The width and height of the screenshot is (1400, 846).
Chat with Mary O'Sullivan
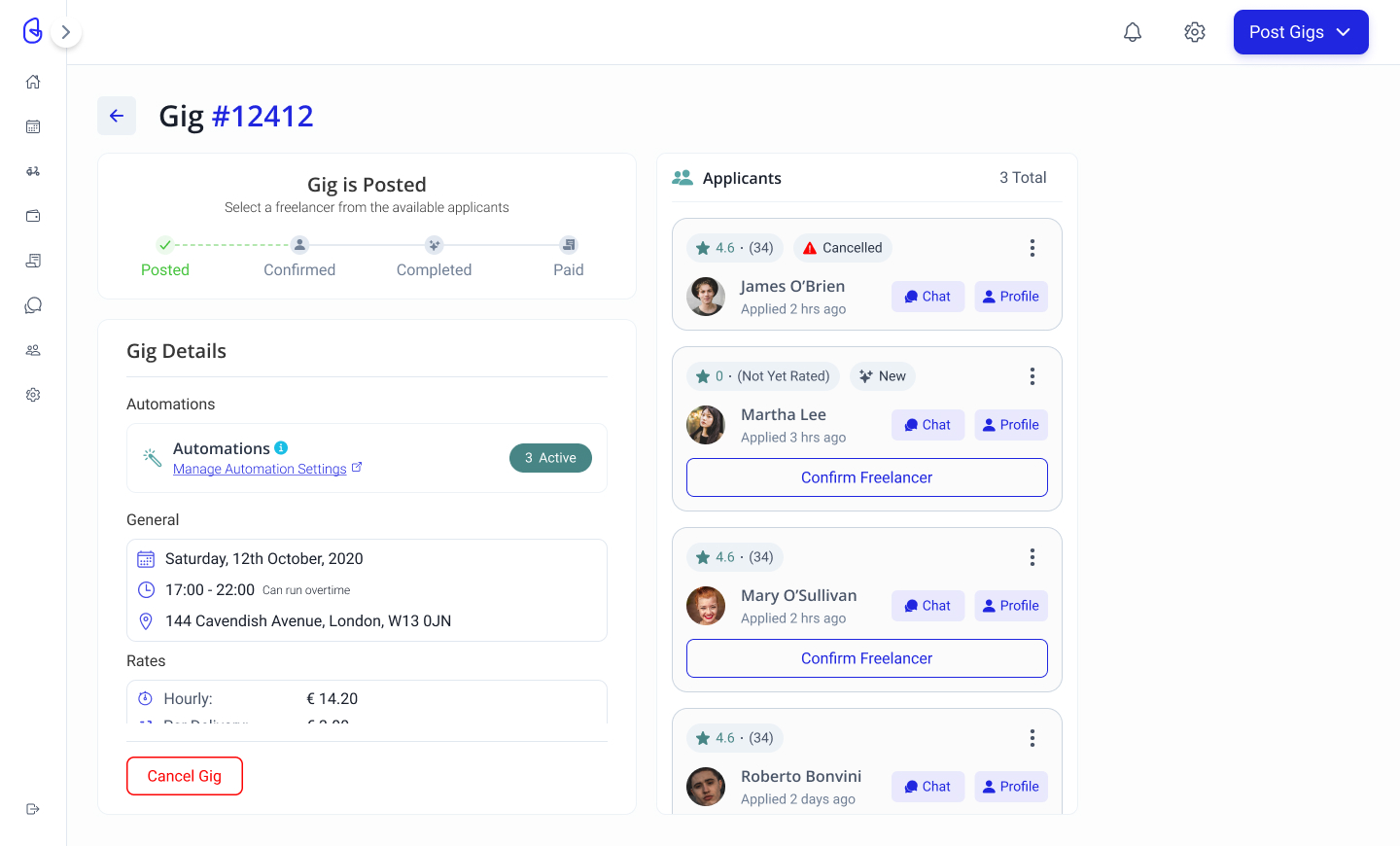click(x=927, y=606)
